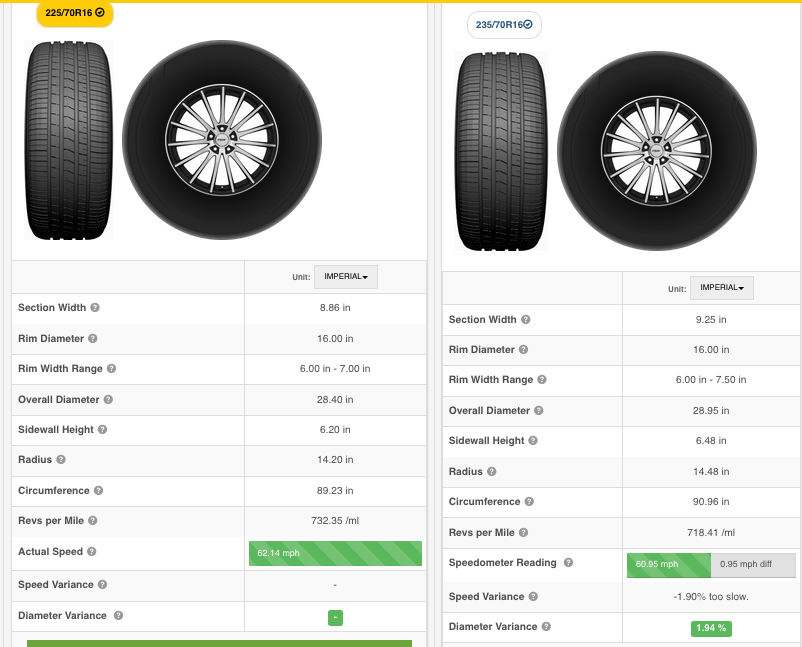Click help icon next to left Section Width
The height and width of the screenshot is (647, 802).
pyautogui.click(x=96, y=308)
